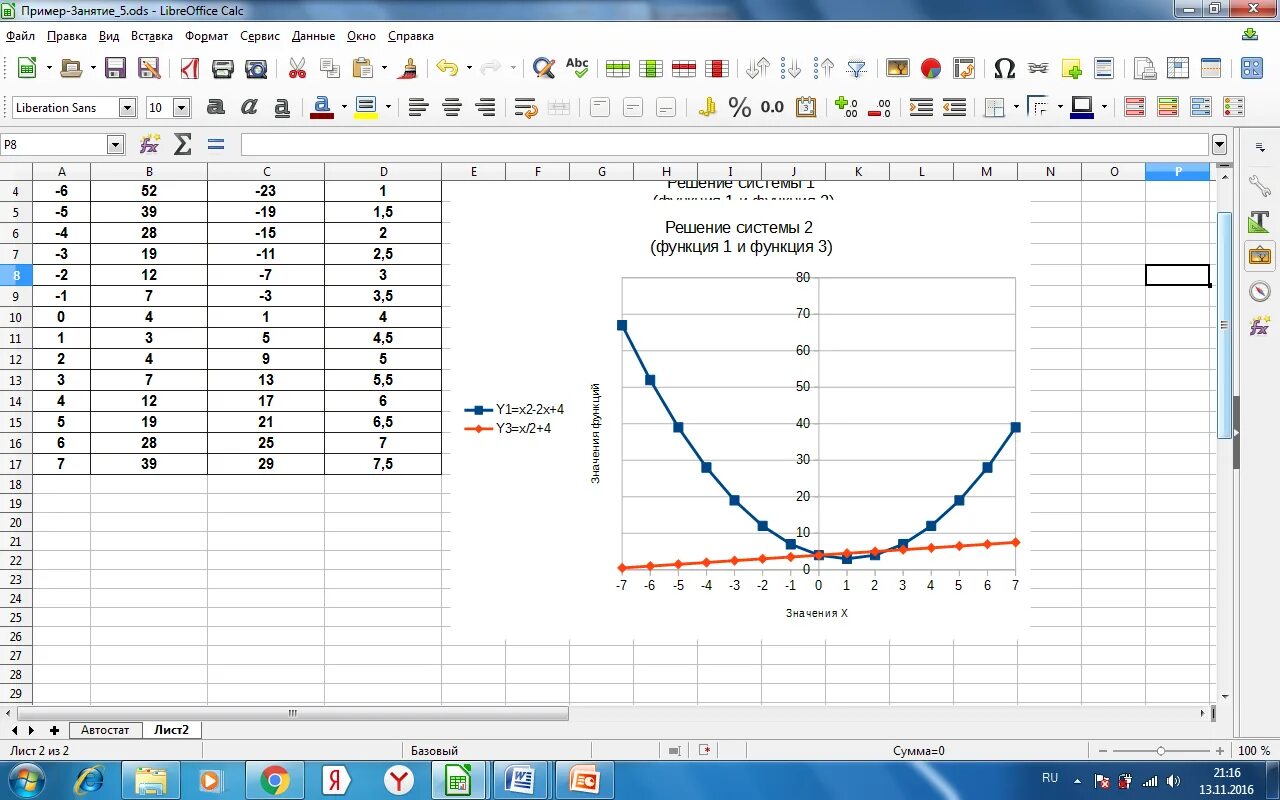Screen dimensions: 1280x800
Task: Open the Файл menu
Action: point(20,35)
